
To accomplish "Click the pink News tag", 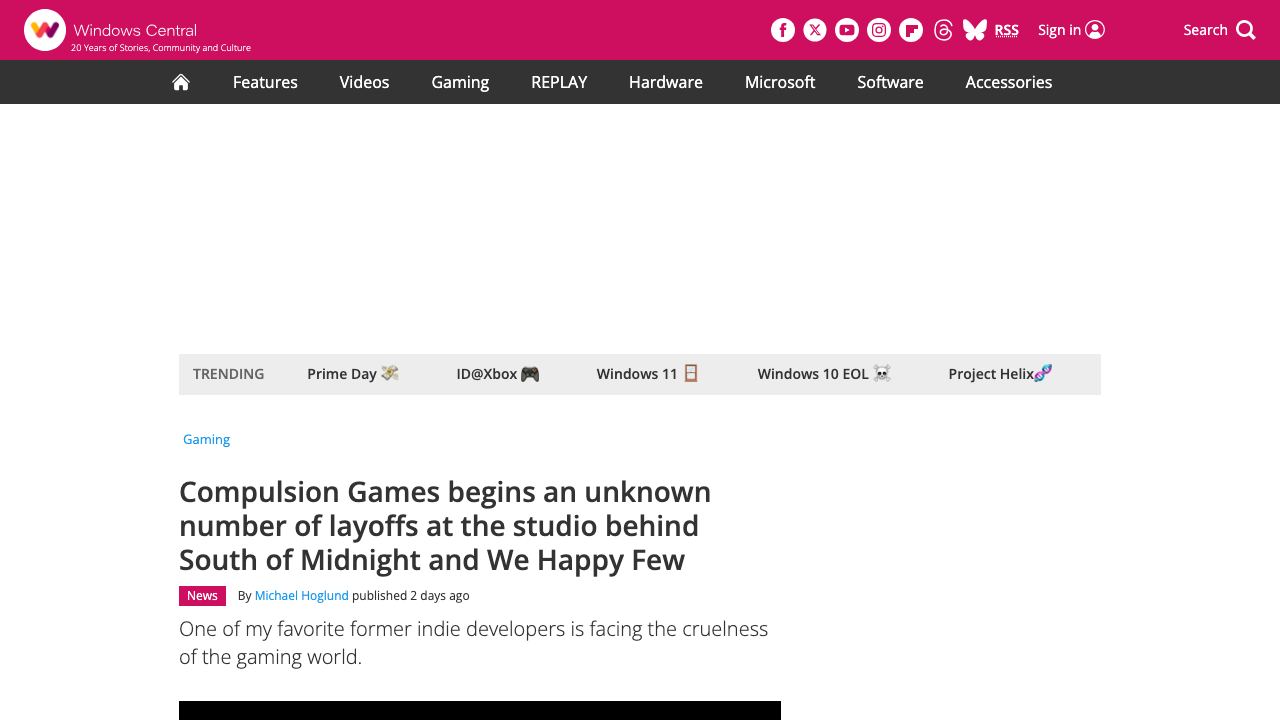I will [x=202, y=596].
